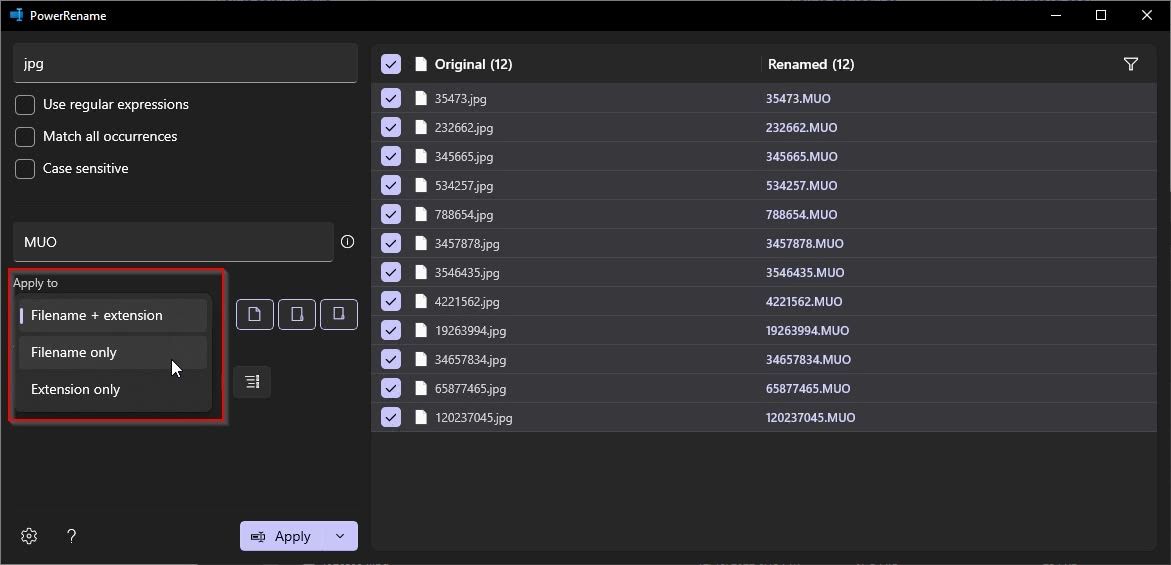Open settings with the gear icon
The width and height of the screenshot is (1171, 565).
coord(29,536)
